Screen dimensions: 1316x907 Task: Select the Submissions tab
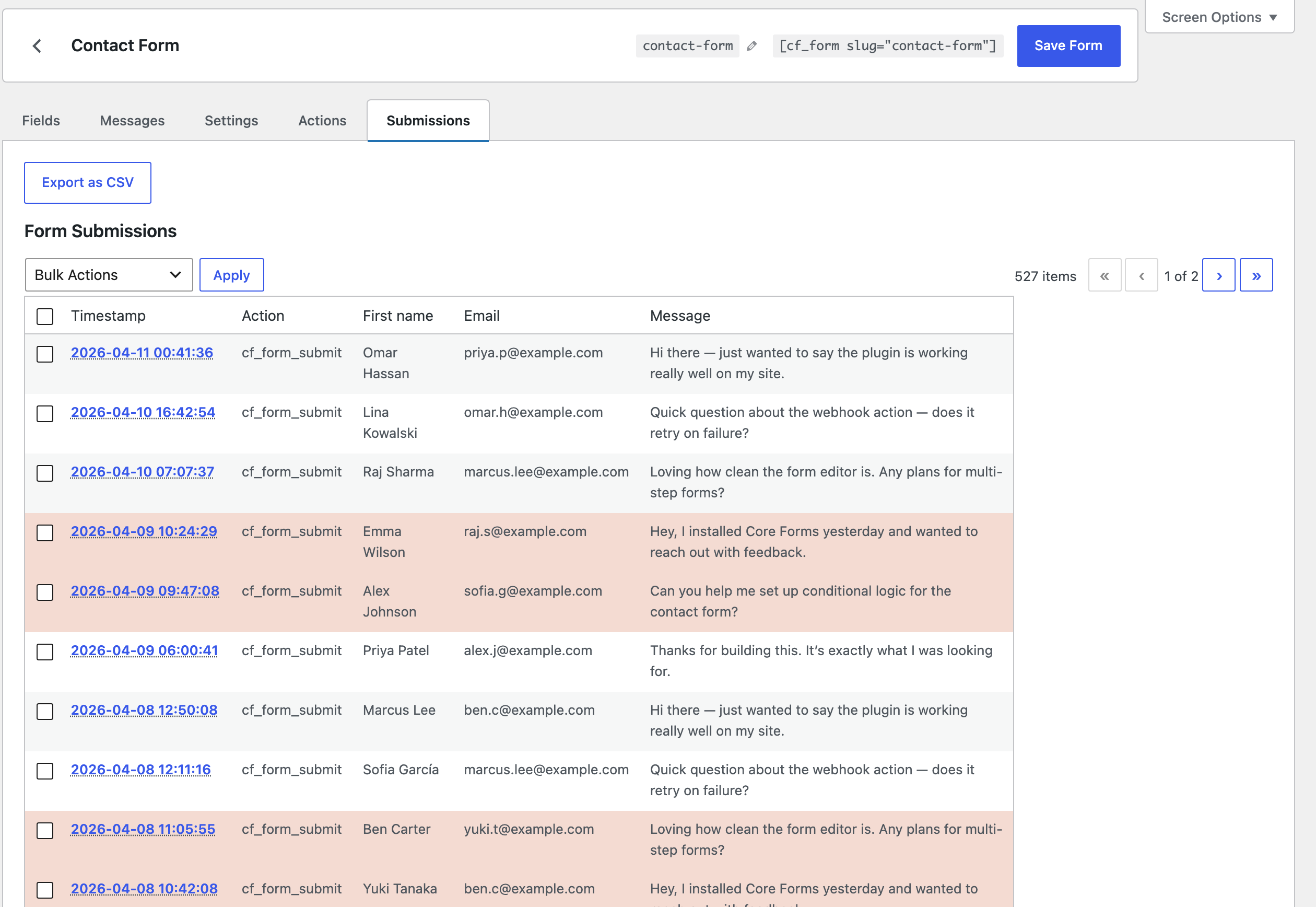[x=428, y=121]
